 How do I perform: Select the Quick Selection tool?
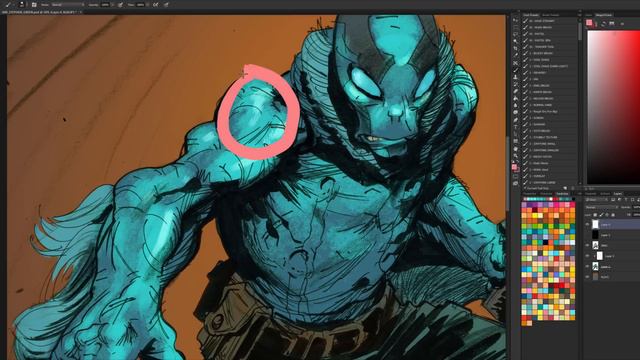coord(516,41)
